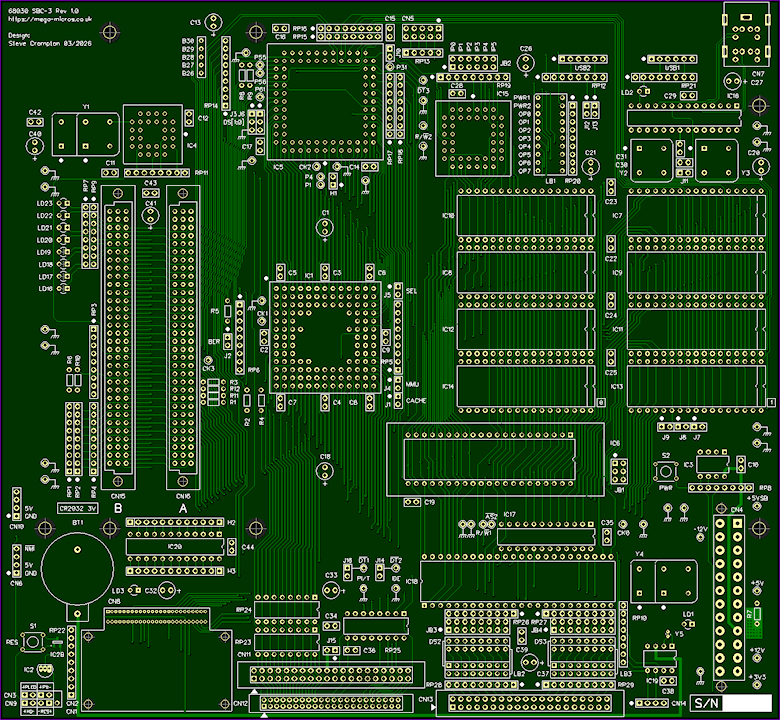This screenshot has height=720, width=780.
Task: Select the Y1 oscillator footprint
Action: click(84, 135)
